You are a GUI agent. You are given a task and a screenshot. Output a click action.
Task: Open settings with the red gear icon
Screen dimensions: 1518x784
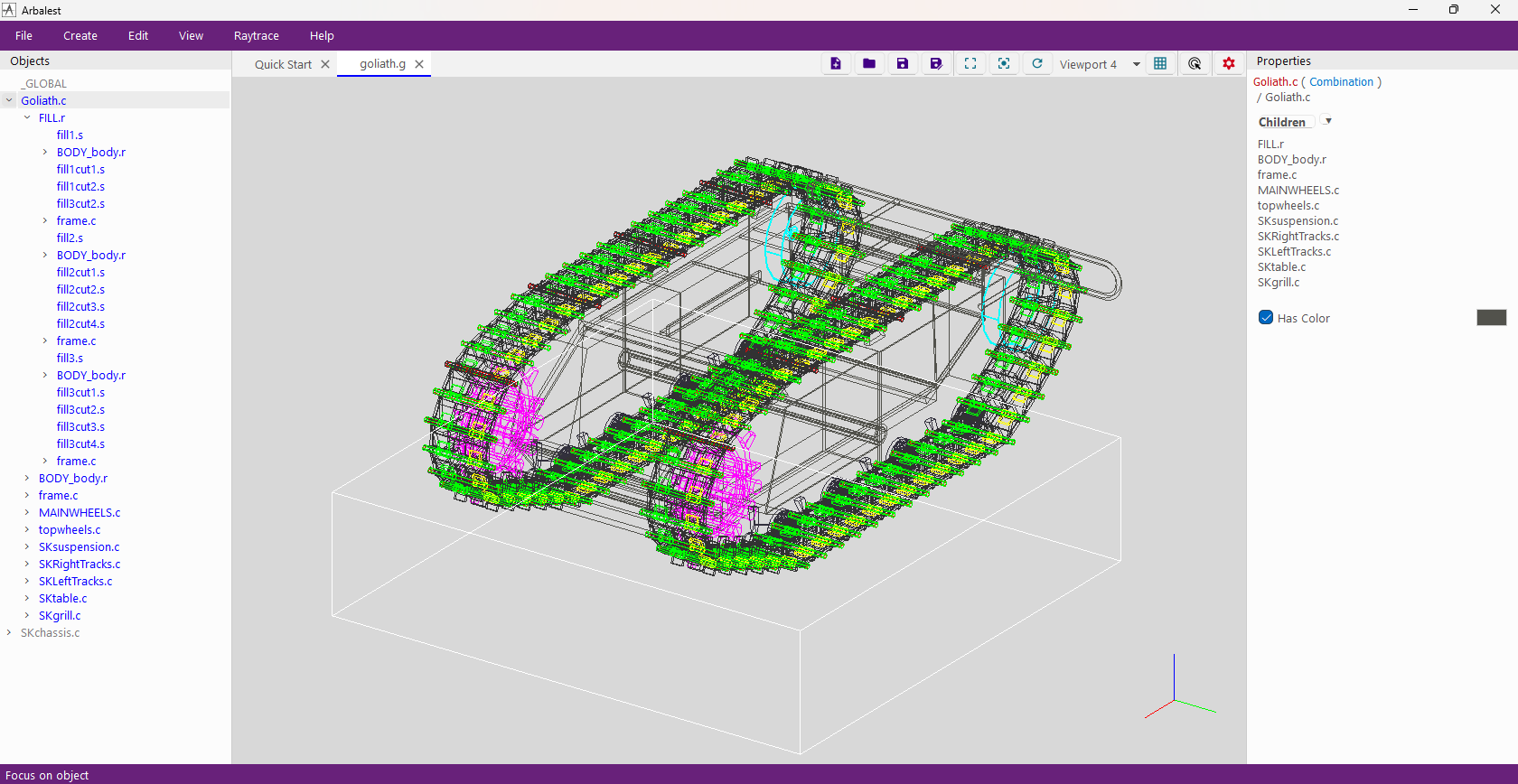(1229, 64)
